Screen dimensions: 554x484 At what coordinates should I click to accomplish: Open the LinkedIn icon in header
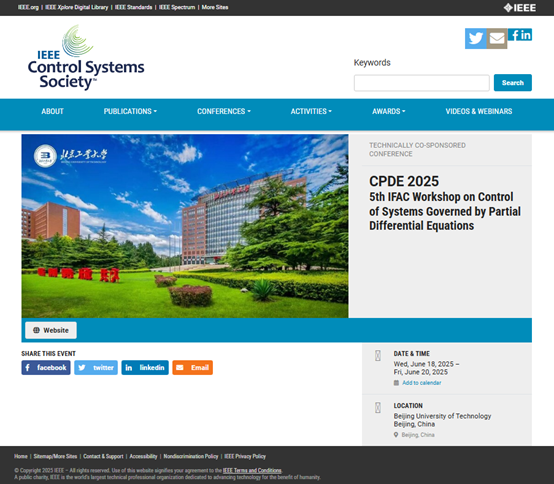click(x=526, y=35)
